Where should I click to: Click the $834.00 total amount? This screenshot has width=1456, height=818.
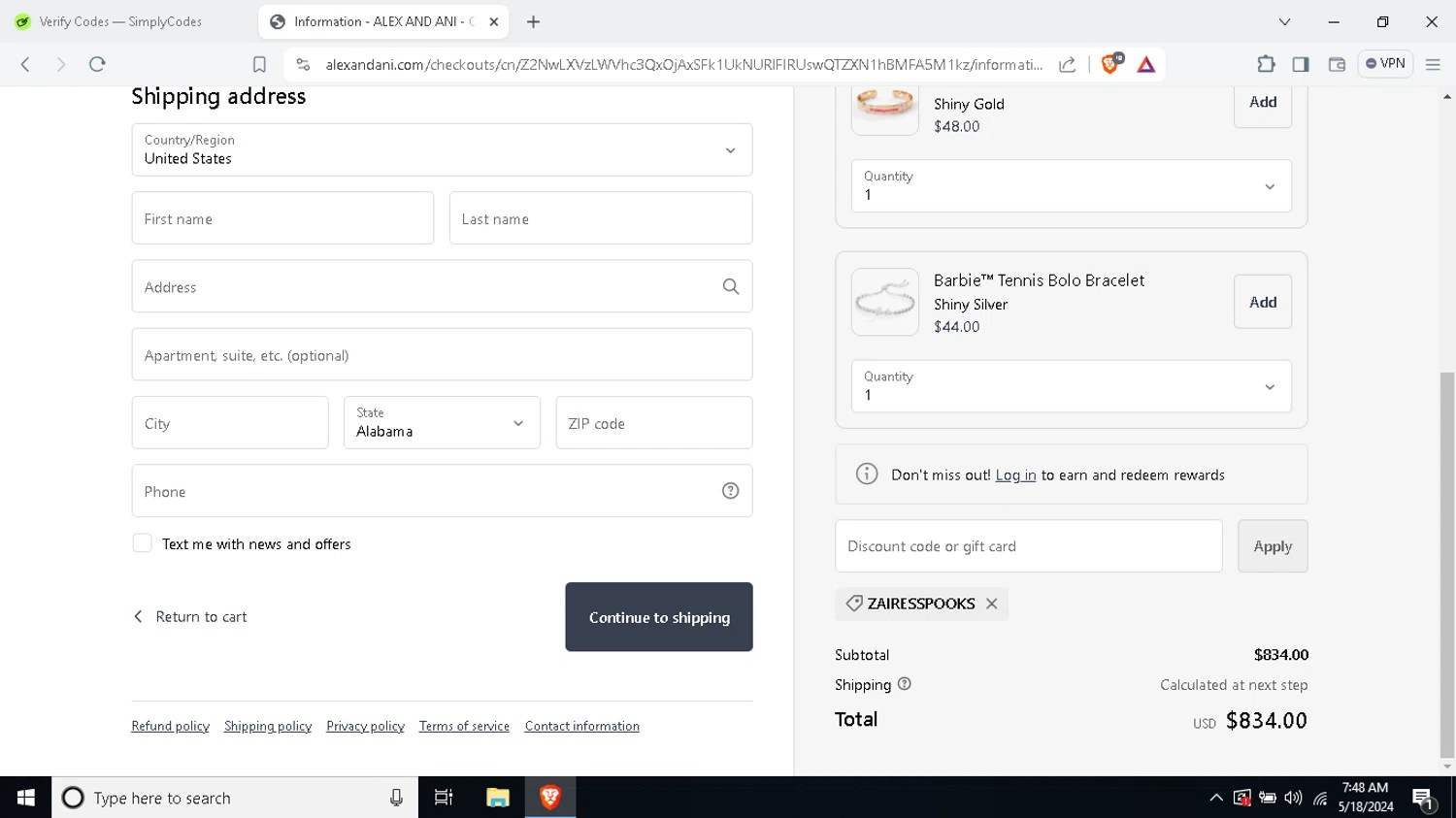pos(1267,720)
